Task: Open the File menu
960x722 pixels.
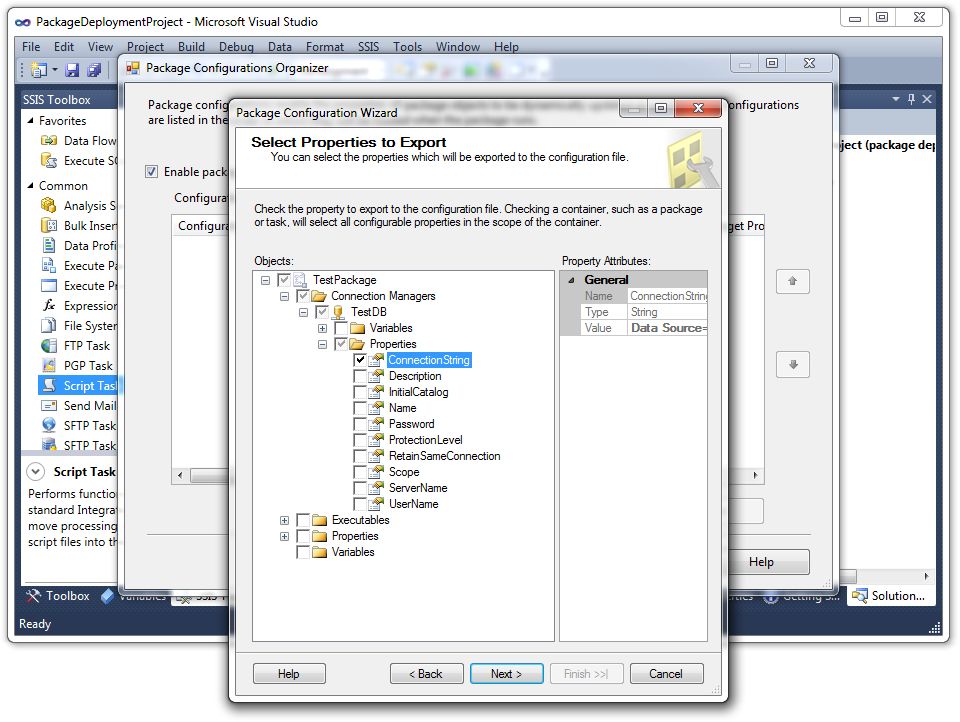Action: pos(31,47)
